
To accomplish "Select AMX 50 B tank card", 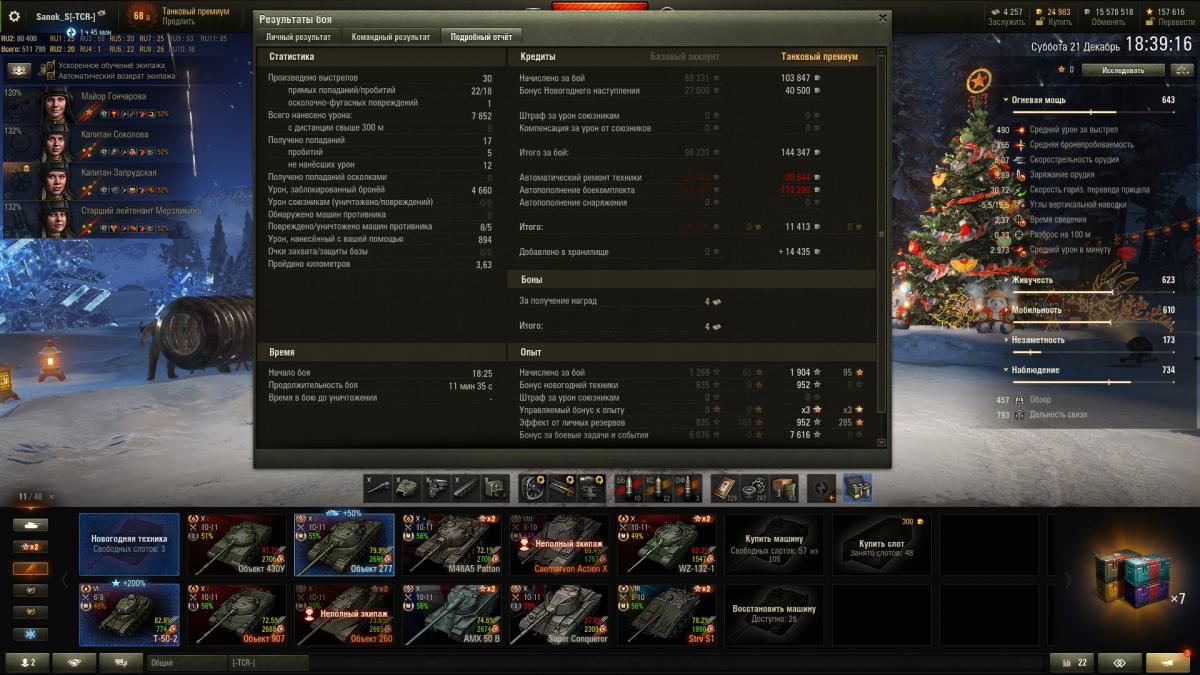I will coord(452,613).
